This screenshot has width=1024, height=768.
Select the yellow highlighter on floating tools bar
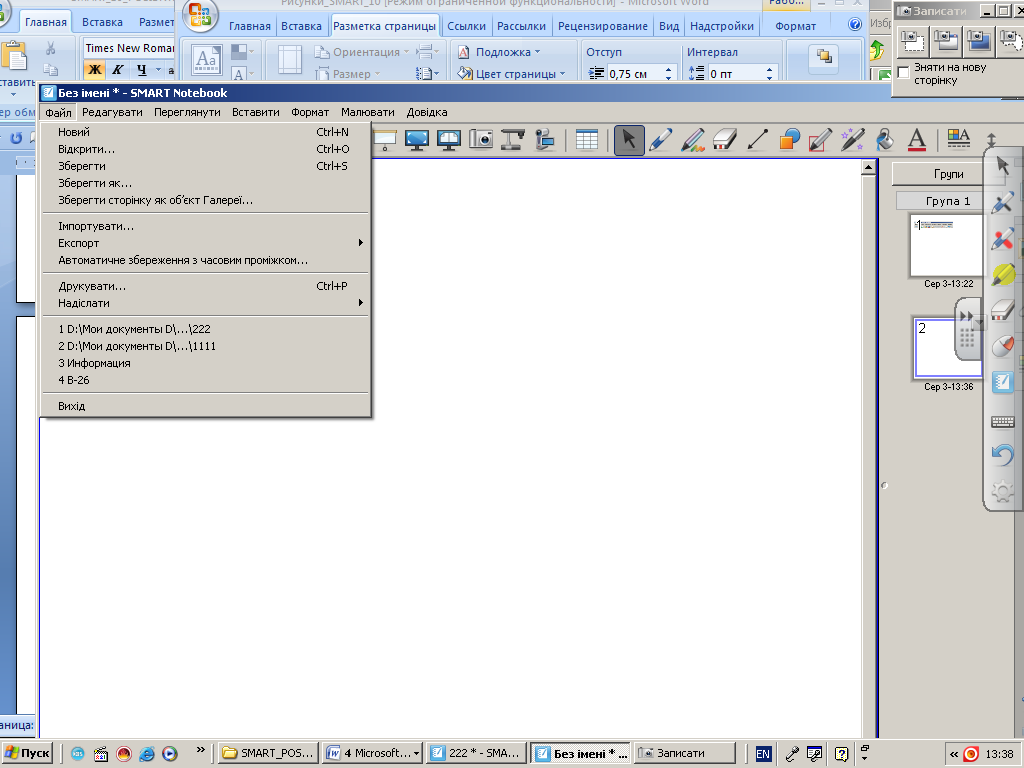tap(1002, 274)
